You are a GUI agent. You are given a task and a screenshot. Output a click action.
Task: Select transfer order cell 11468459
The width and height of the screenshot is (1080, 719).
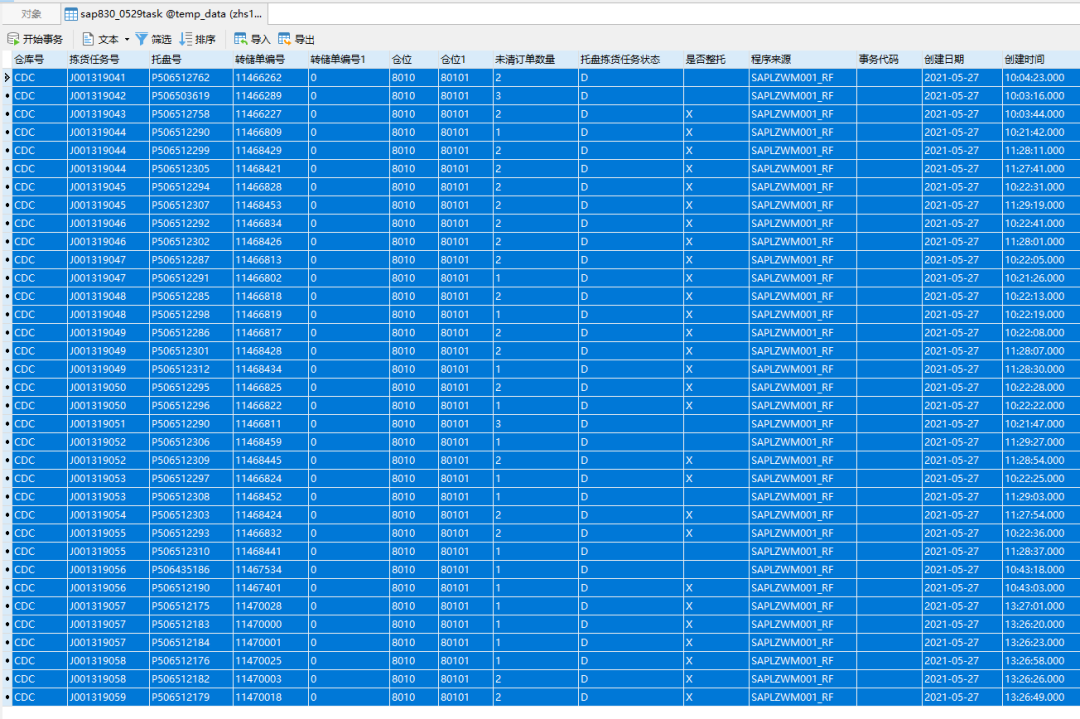[270, 442]
